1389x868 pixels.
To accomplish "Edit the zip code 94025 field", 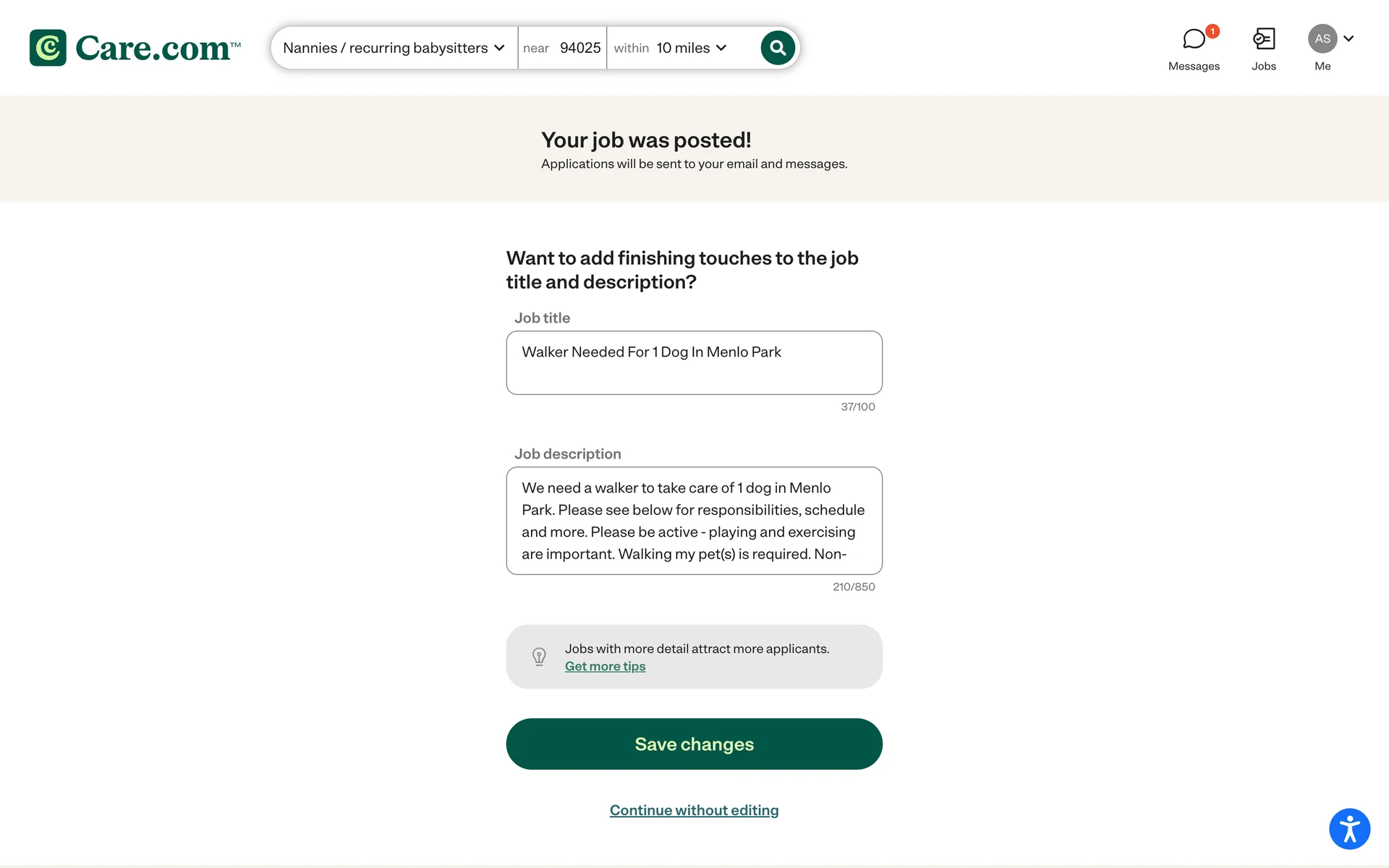I will (579, 48).
